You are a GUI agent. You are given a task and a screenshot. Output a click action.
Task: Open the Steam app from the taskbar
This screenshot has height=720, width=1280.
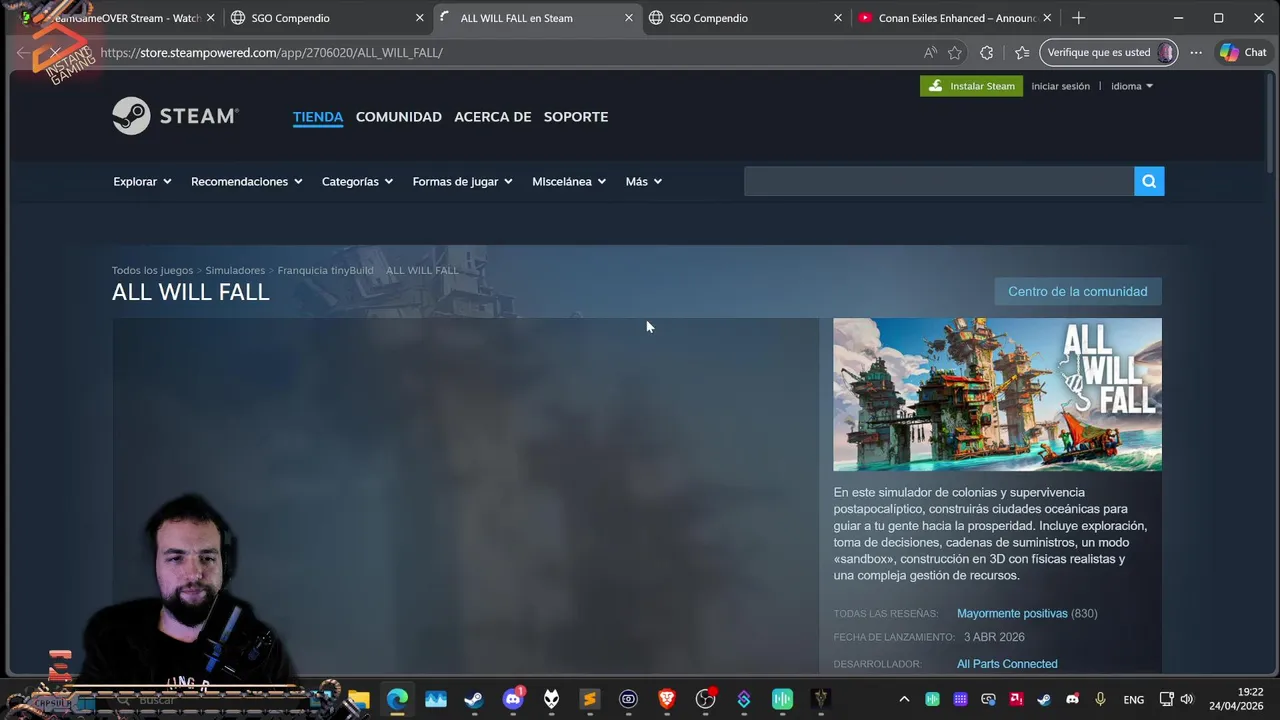474,699
